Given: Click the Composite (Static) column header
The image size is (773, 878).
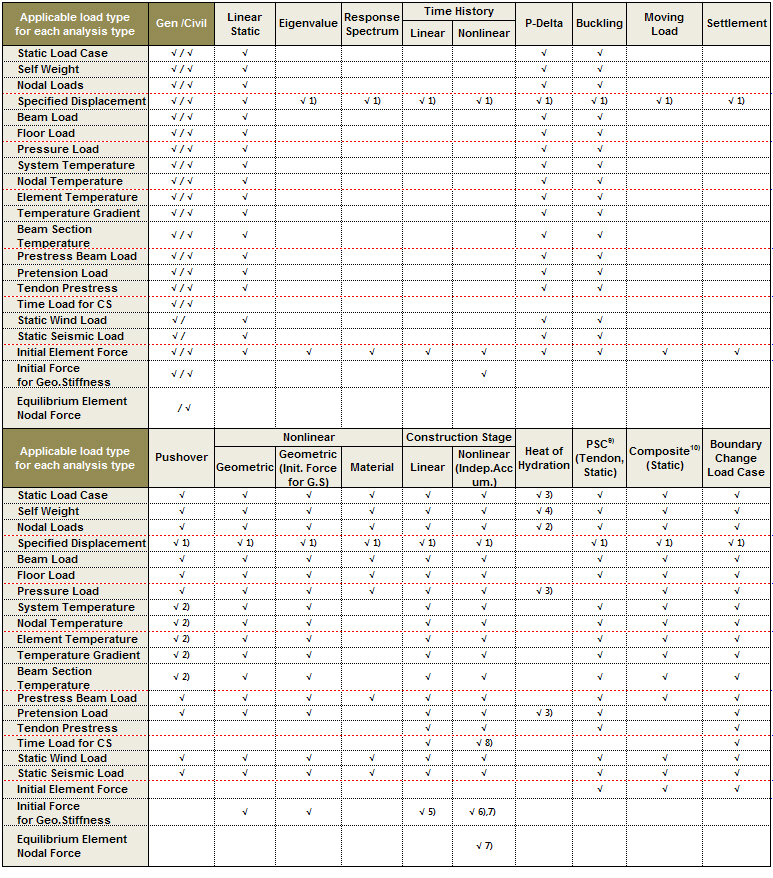Looking at the screenshot, I should point(664,458).
